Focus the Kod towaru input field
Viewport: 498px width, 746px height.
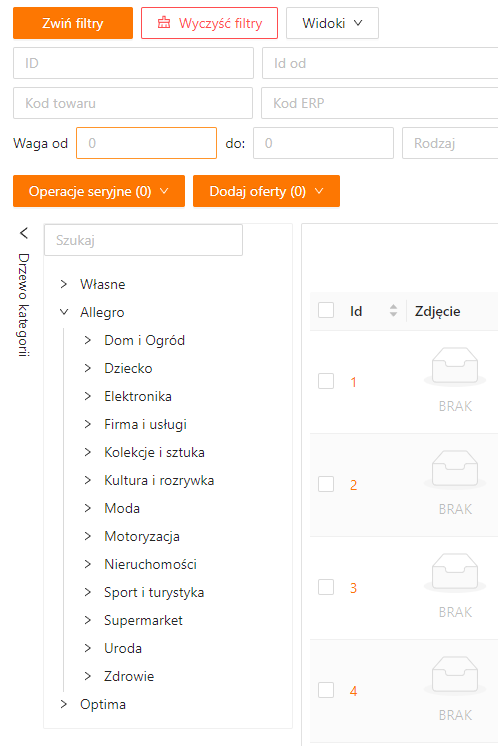pyautogui.click(x=133, y=103)
